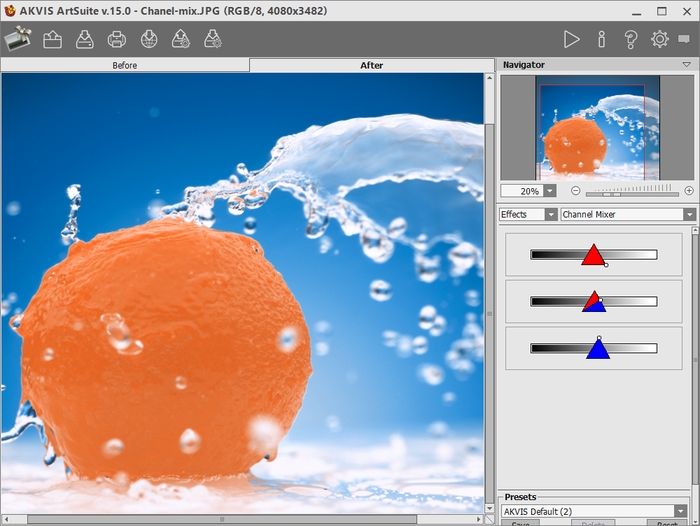Click the horizontal scrollbar left arrow
The width and height of the screenshot is (700, 526).
[6, 519]
